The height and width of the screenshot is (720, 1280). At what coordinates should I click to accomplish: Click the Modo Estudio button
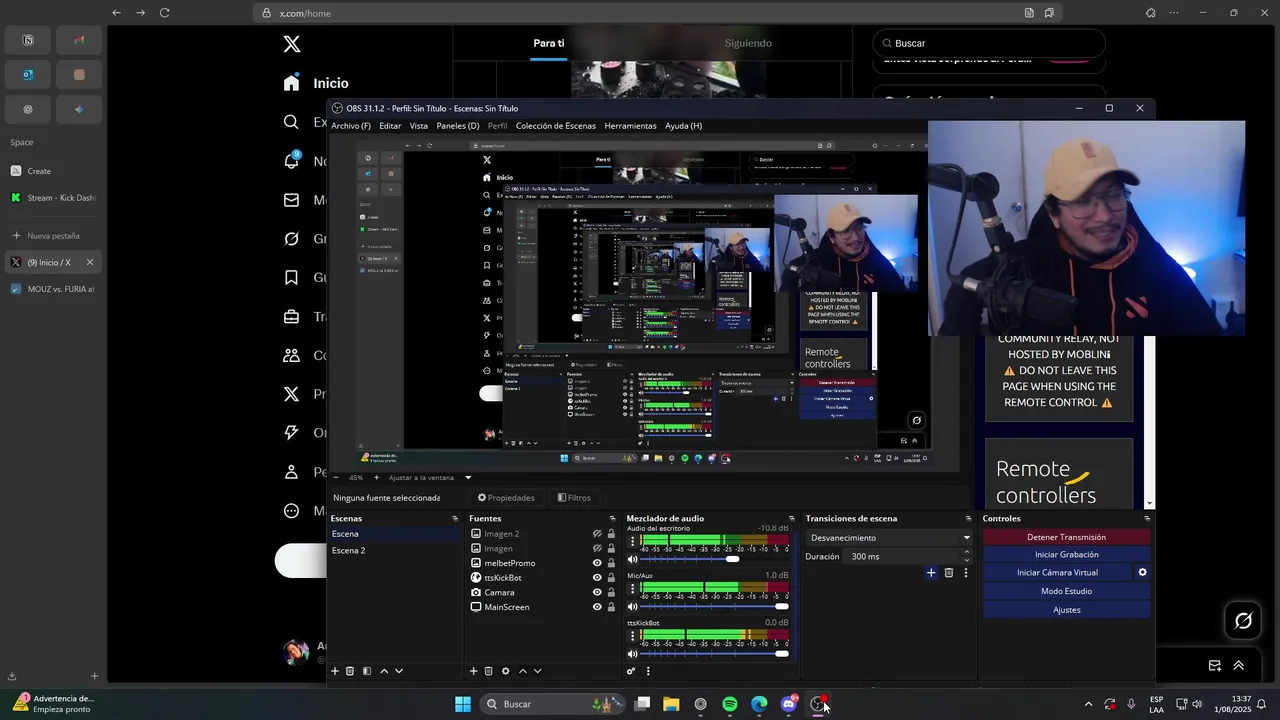[1066, 591]
